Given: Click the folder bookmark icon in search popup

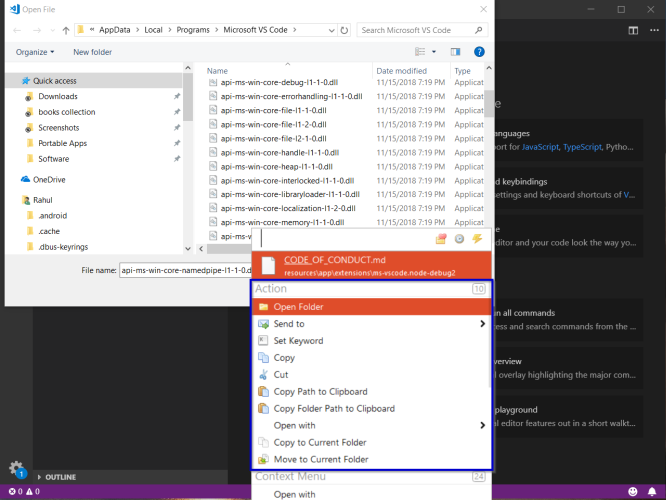Looking at the screenshot, I should (x=441, y=239).
